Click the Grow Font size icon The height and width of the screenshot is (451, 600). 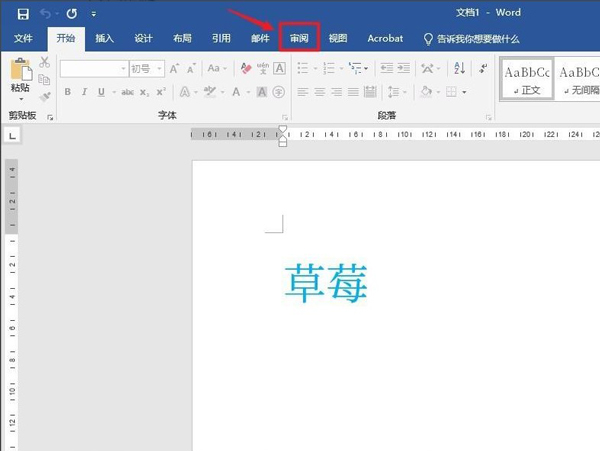pyautogui.click(x=175, y=69)
